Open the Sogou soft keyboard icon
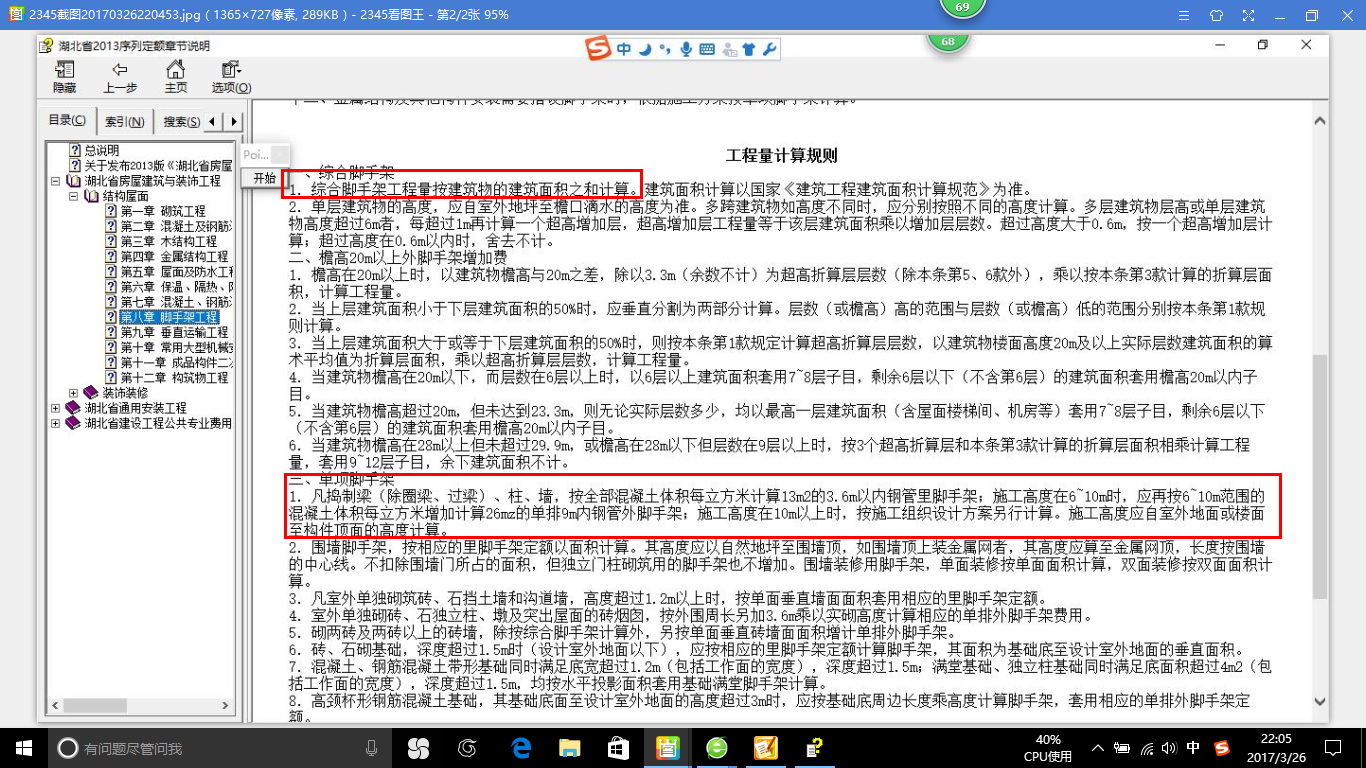 pos(707,49)
